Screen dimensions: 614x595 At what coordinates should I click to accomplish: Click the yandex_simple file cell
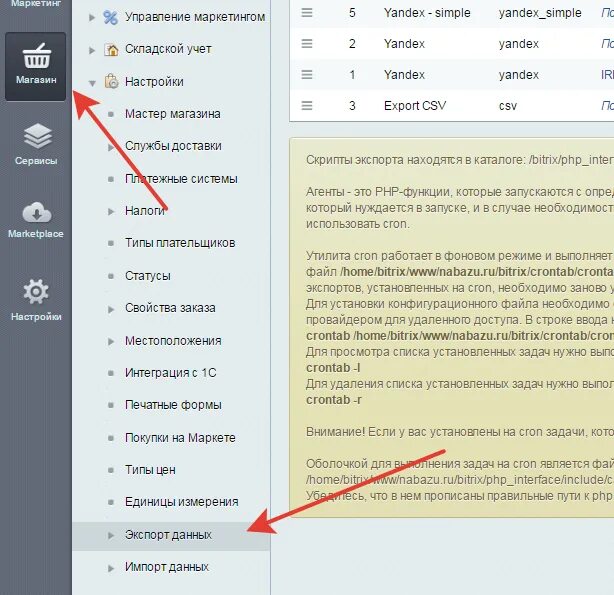[x=540, y=13]
